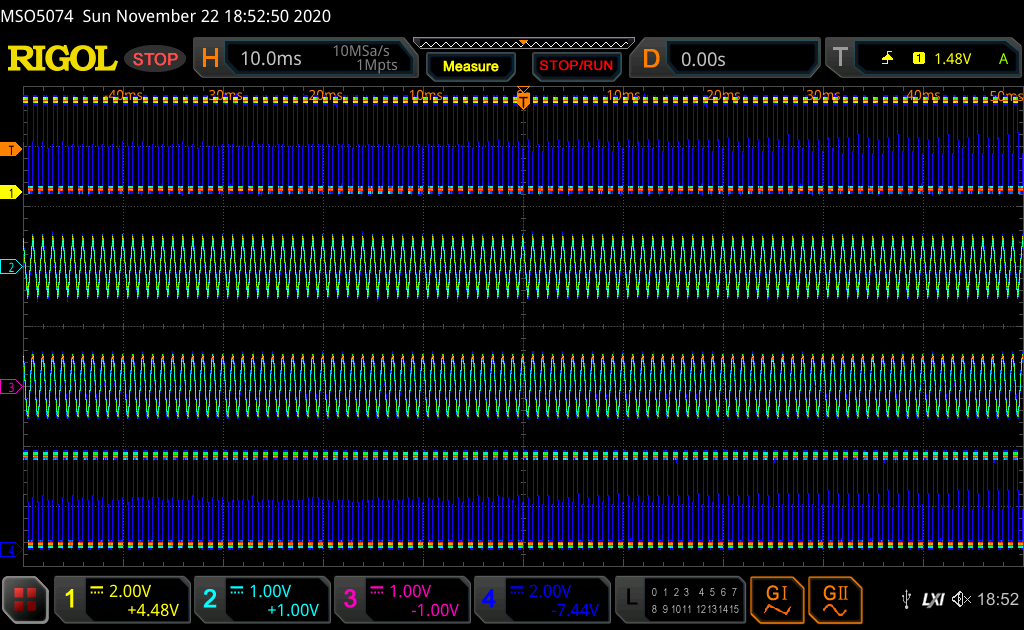Click the orange trigger position marker at top center
Viewport: 1024px width, 630px height.
pyautogui.click(x=523, y=97)
